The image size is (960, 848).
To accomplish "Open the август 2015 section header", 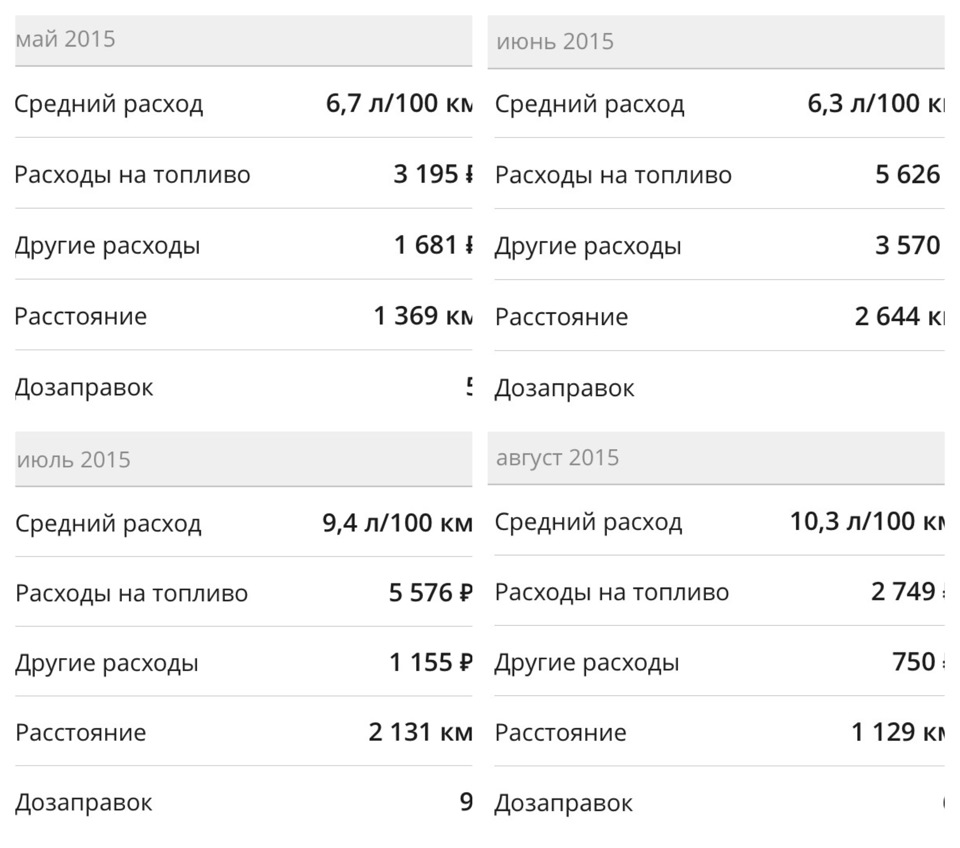I will point(716,458).
